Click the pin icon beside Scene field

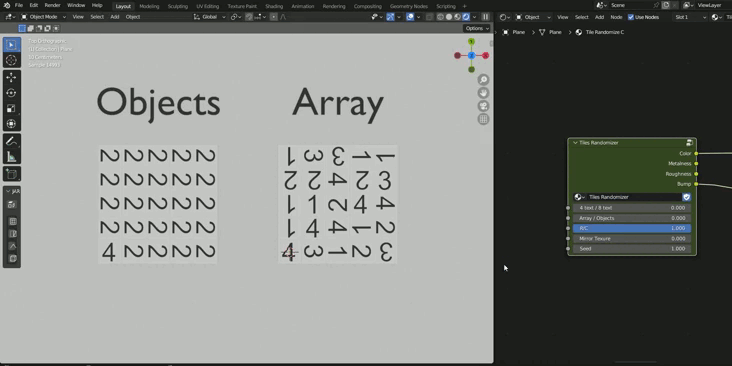(656, 5)
